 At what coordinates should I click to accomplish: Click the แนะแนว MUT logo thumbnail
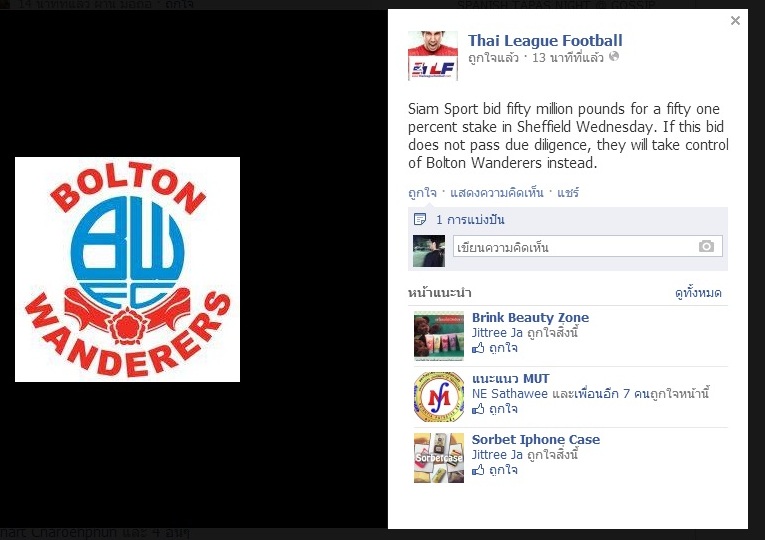click(439, 397)
